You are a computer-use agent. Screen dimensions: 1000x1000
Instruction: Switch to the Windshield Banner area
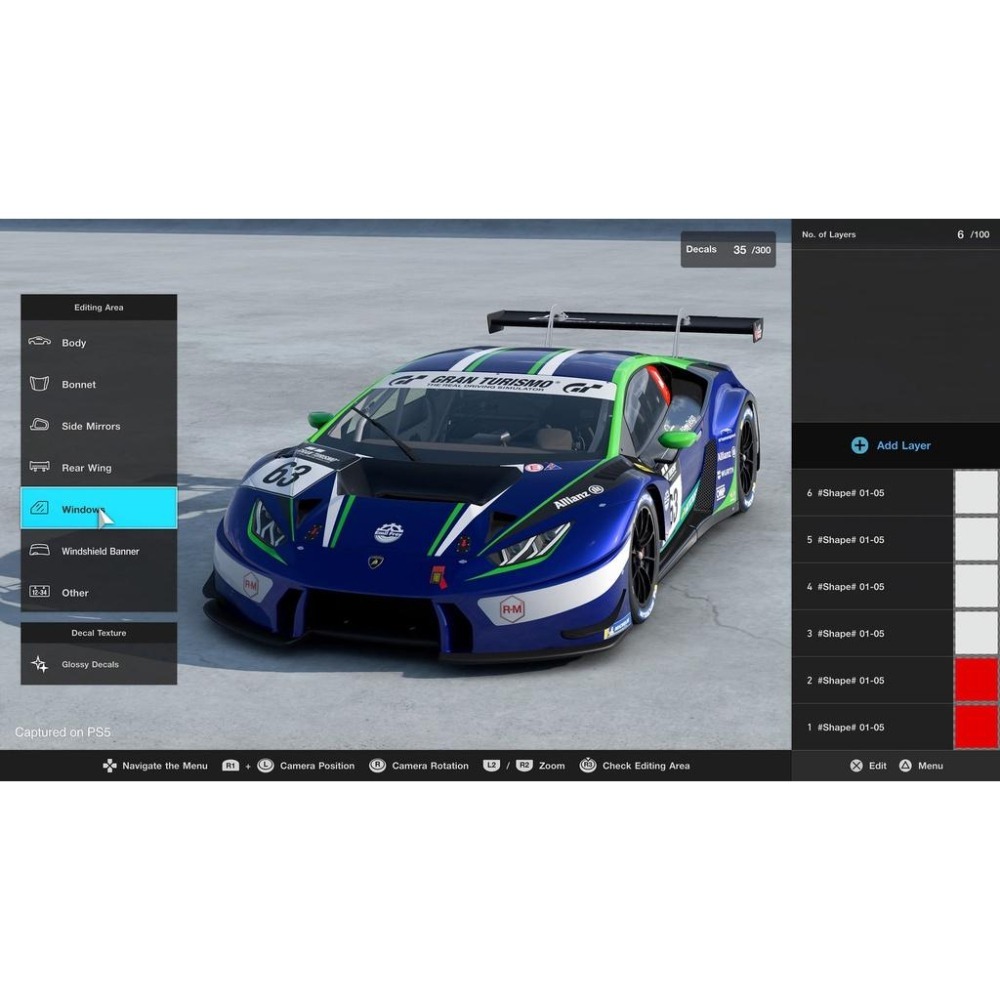coord(100,551)
